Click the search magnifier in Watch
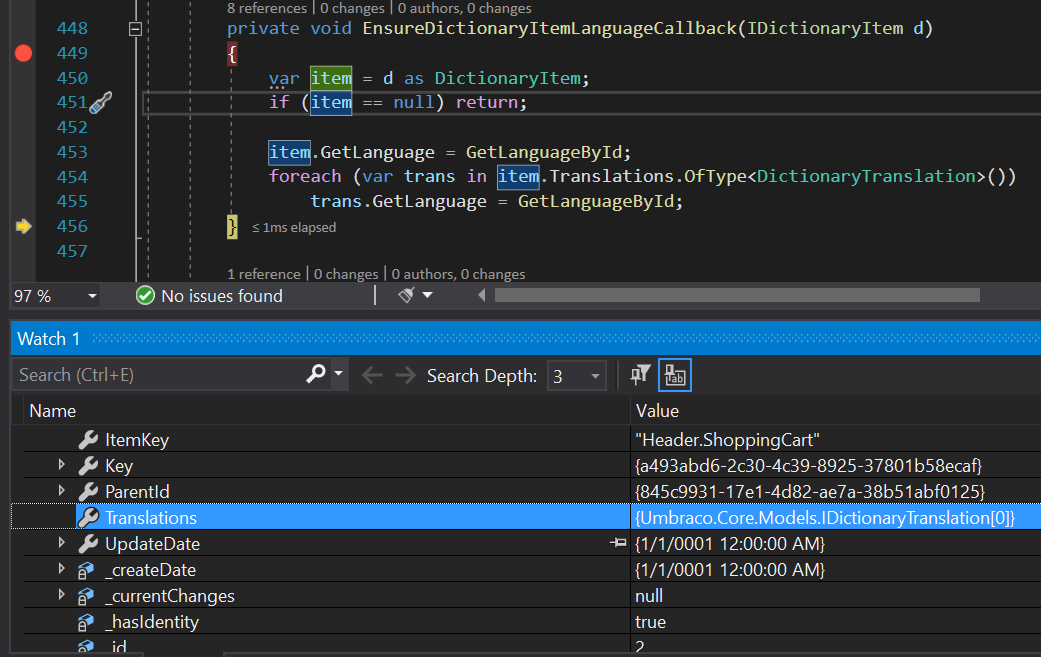Screen dimensions: 1041x657 [x=316, y=374]
